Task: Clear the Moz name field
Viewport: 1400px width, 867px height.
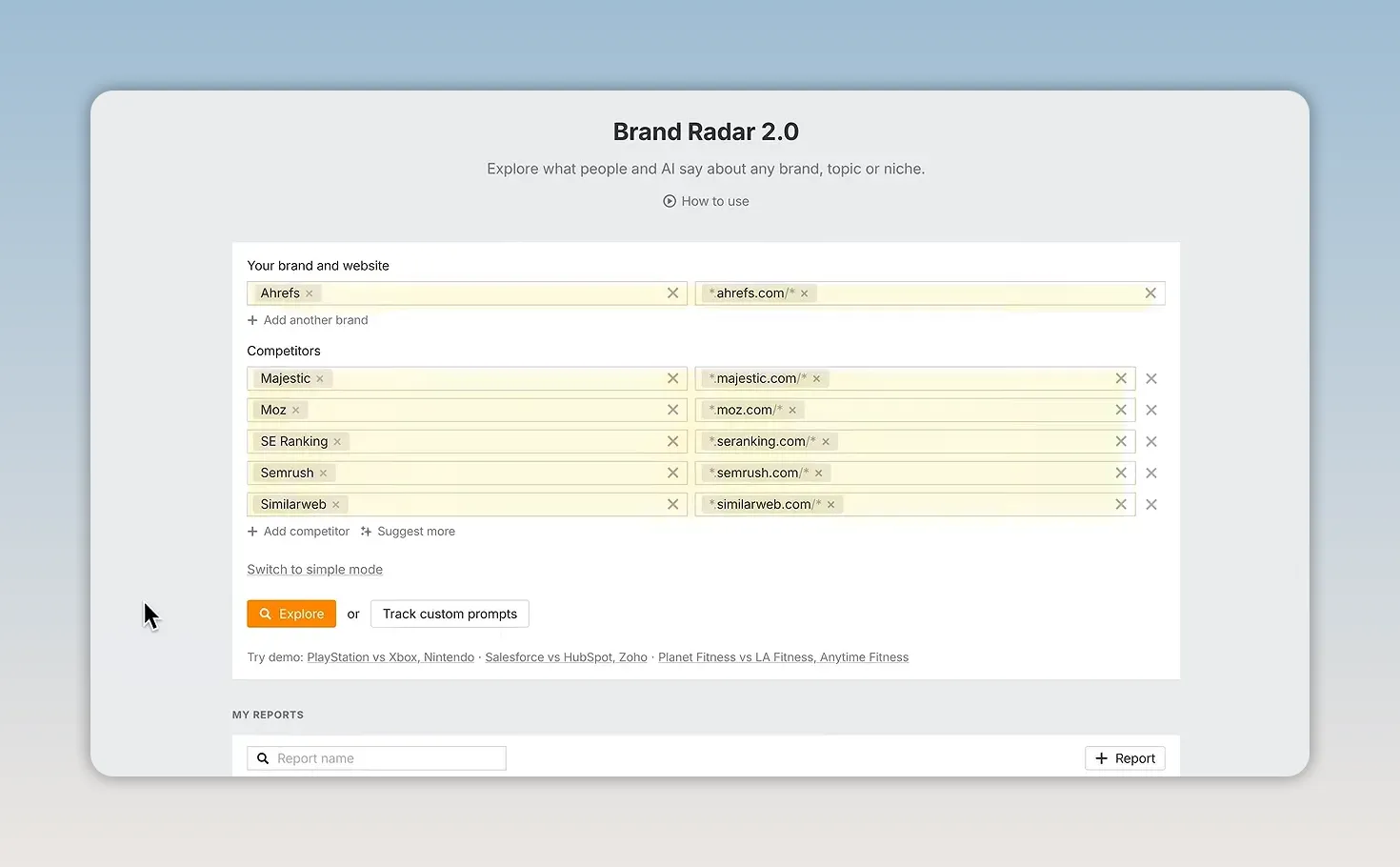Action: 672,410
